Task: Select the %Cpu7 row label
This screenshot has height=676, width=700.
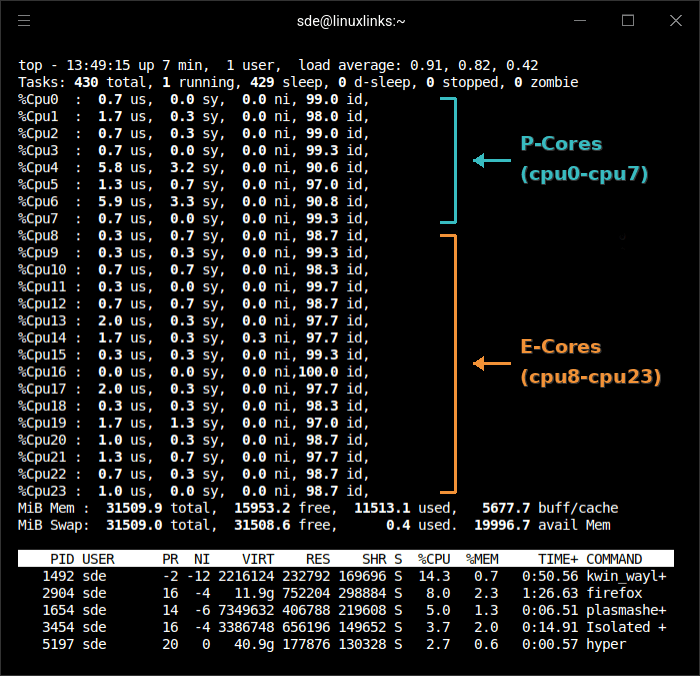Action: pos(38,219)
